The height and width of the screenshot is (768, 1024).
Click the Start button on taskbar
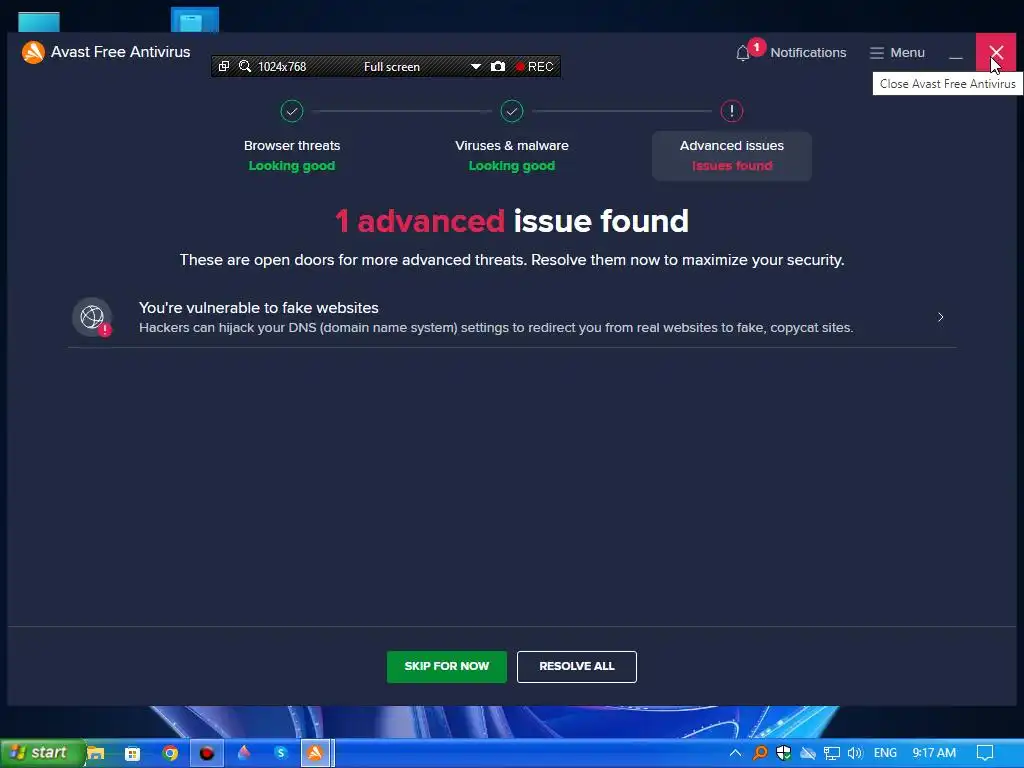pyautogui.click(x=42, y=753)
